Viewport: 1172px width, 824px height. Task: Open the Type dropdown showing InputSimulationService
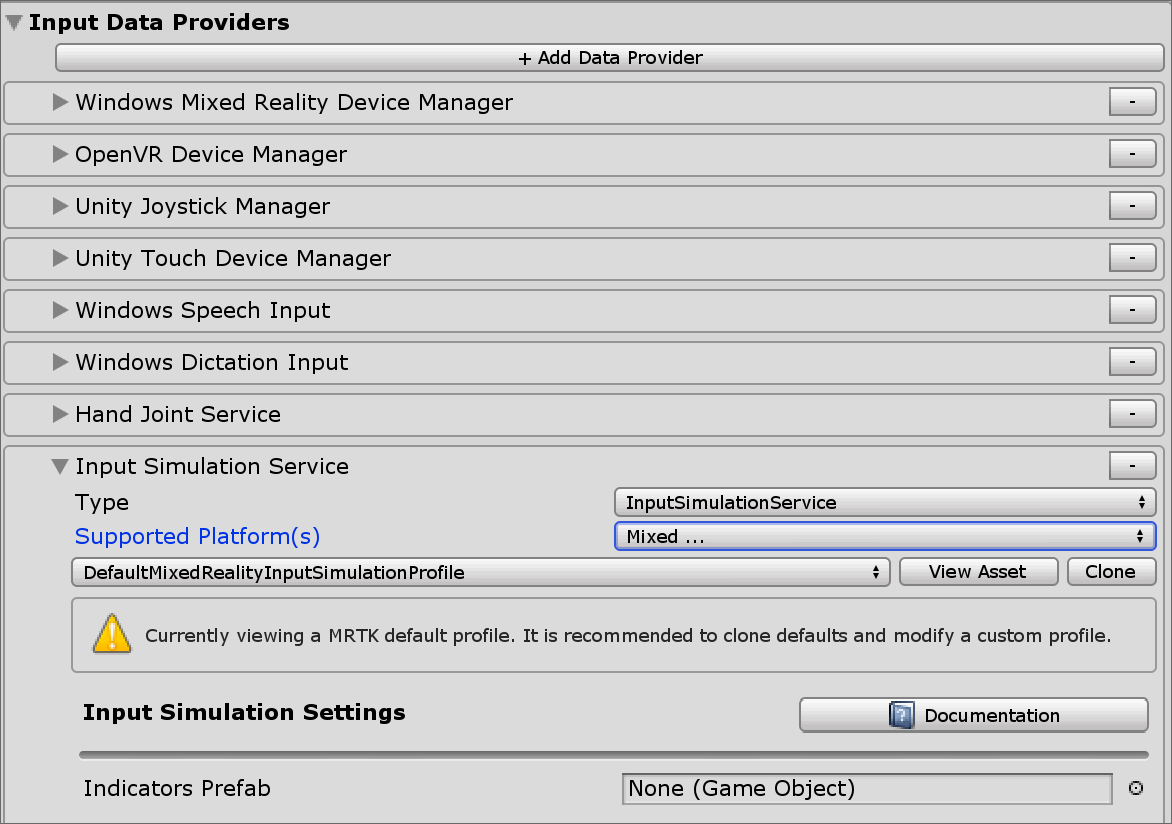click(x=884, y=502)
